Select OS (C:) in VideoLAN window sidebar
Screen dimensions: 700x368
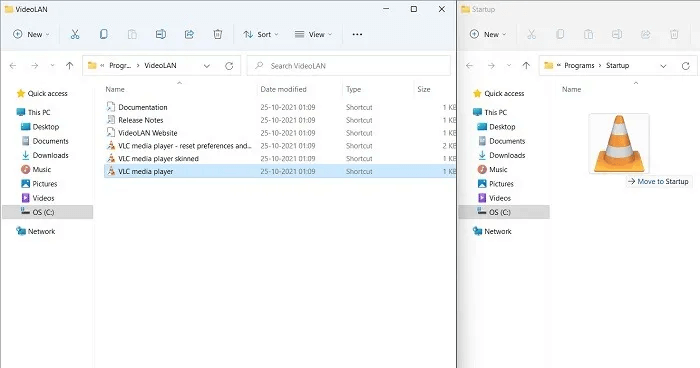pyautogui.click(x=48, y=212)
